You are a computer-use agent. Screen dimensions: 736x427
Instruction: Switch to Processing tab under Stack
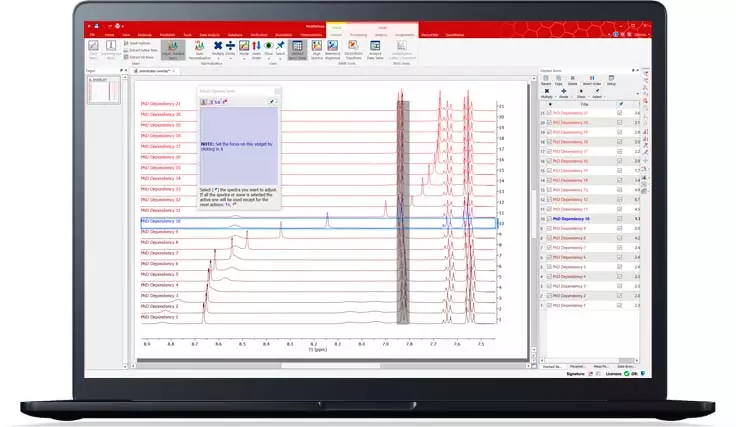click(x=358, y=35)
